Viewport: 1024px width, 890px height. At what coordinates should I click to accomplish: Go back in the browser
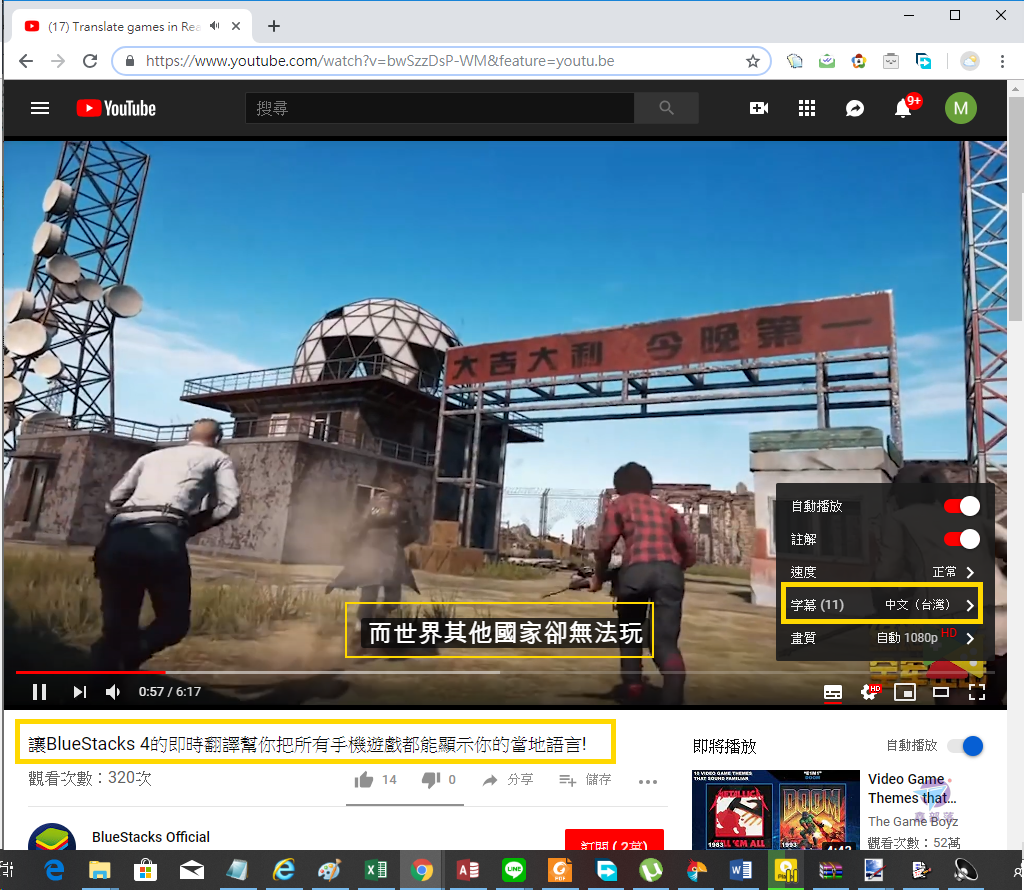[x=25, y=61]
